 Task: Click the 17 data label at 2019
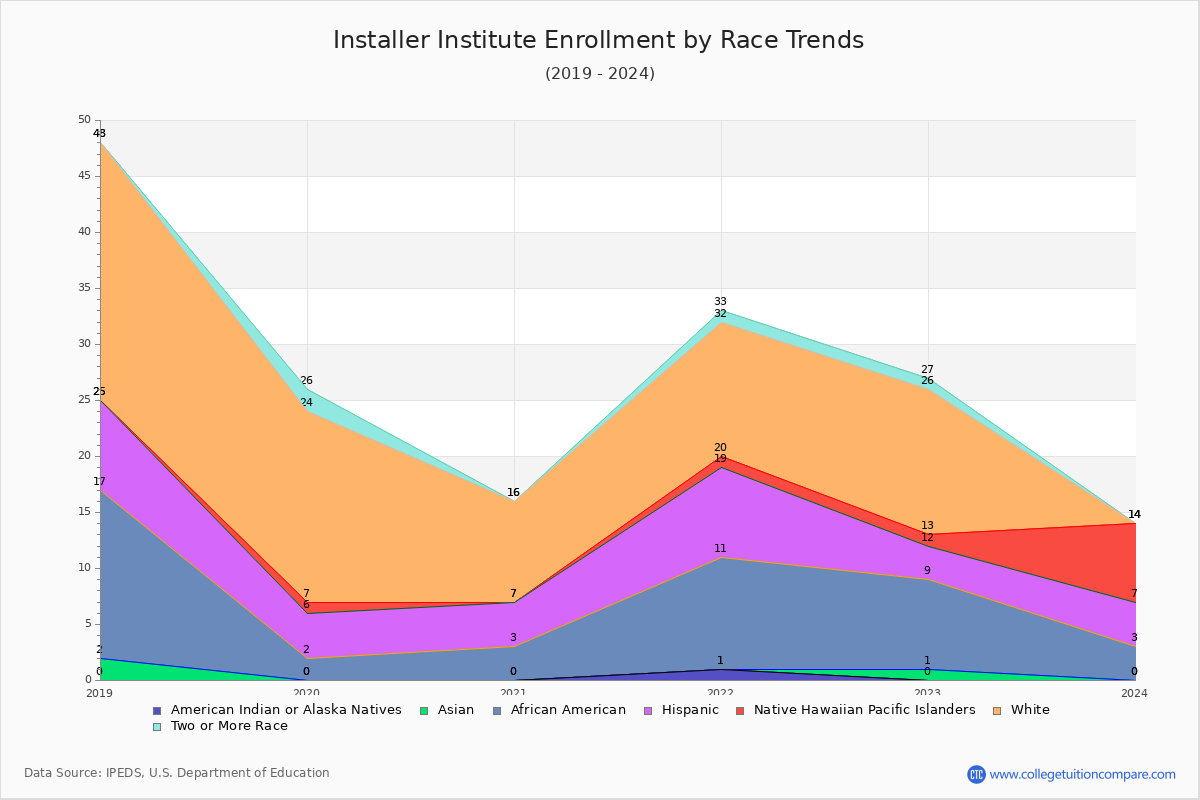pos(99,482)
